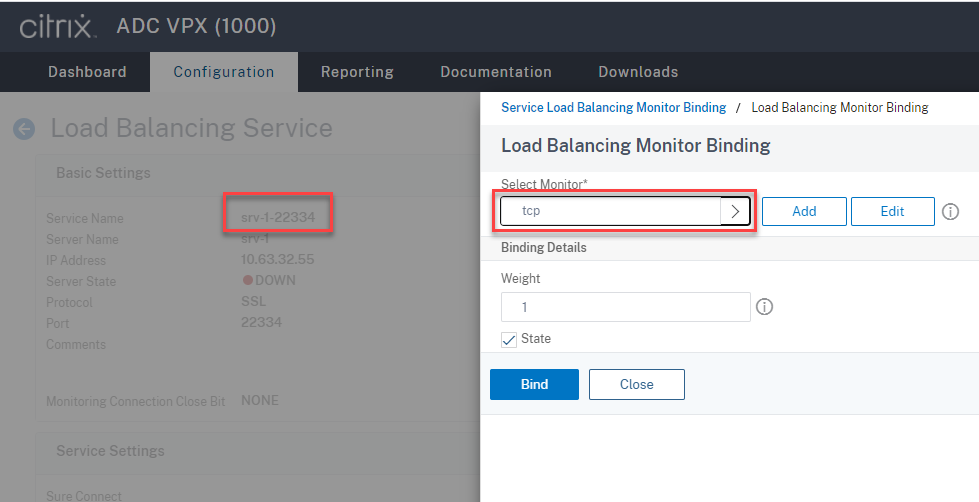Click red DOWN server state indicator
This screenshot has height=502, width=979.
pos(248,281)
